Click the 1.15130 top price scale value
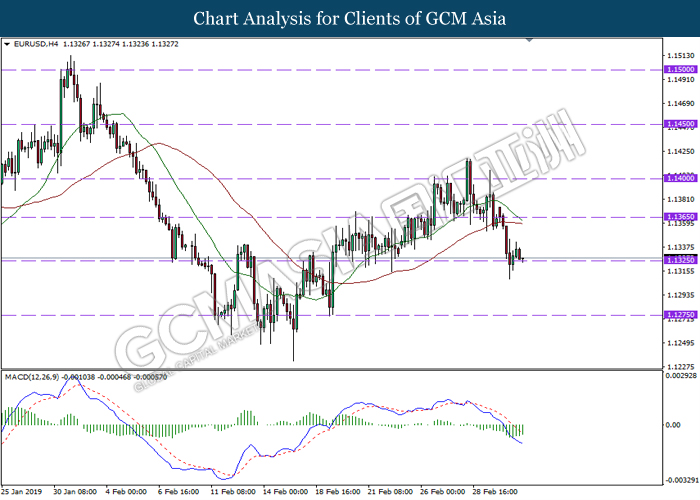 click(681, 56)
